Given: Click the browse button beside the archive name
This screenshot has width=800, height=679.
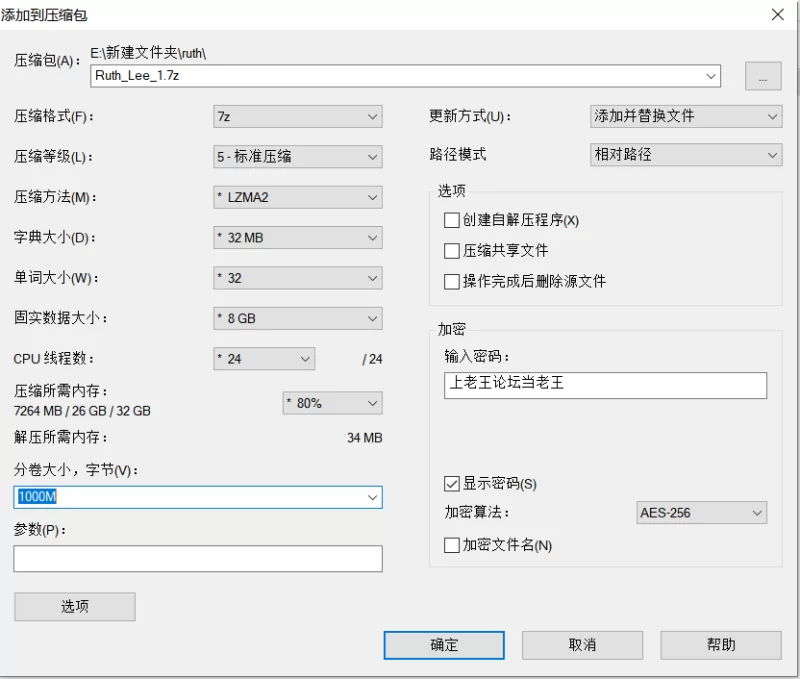Looking at the screenshot, I should (x=763, y=76).
